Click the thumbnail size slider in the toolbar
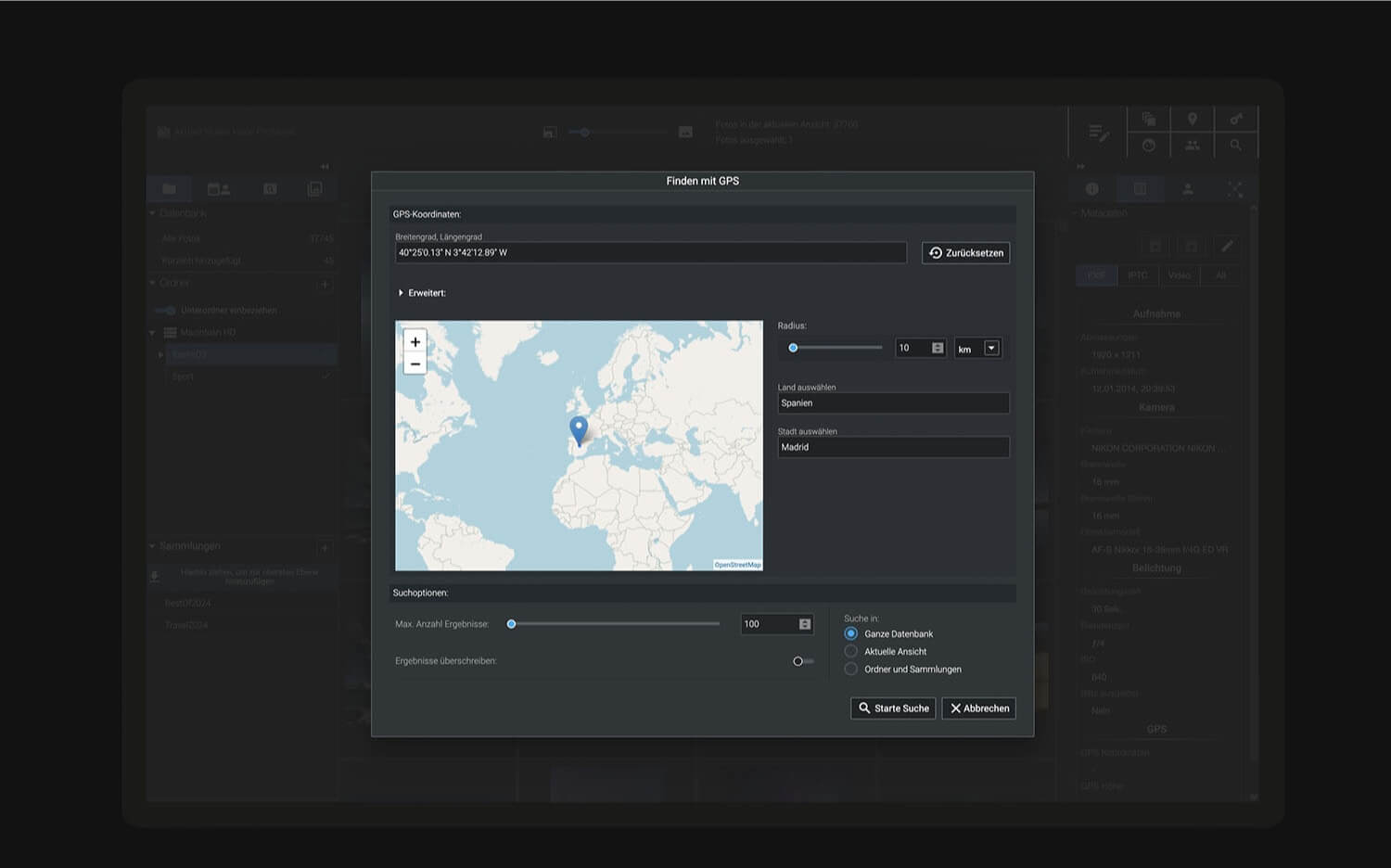 click(618, 133)
